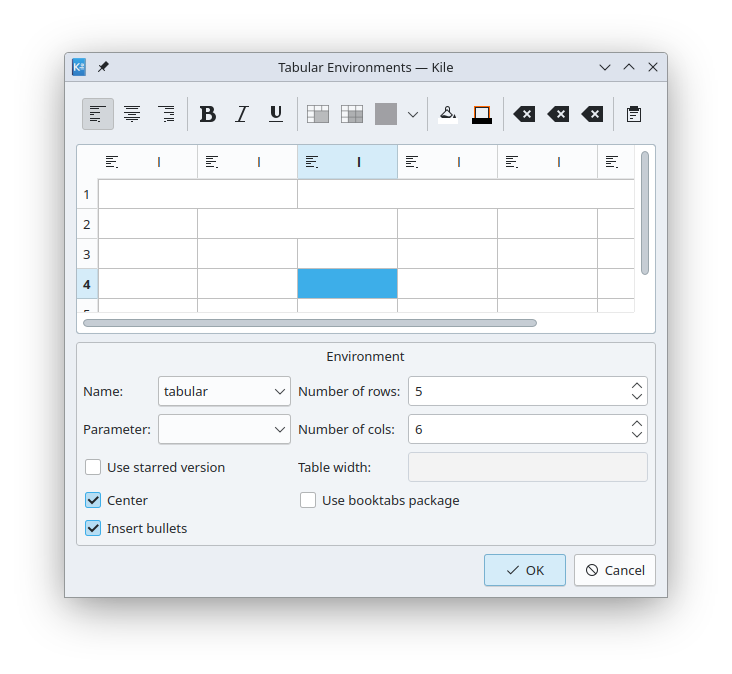The width and height of the screenshot is (732, 674).
Task: Apply Align Right to the cell
Action: [x=166, y=114]
